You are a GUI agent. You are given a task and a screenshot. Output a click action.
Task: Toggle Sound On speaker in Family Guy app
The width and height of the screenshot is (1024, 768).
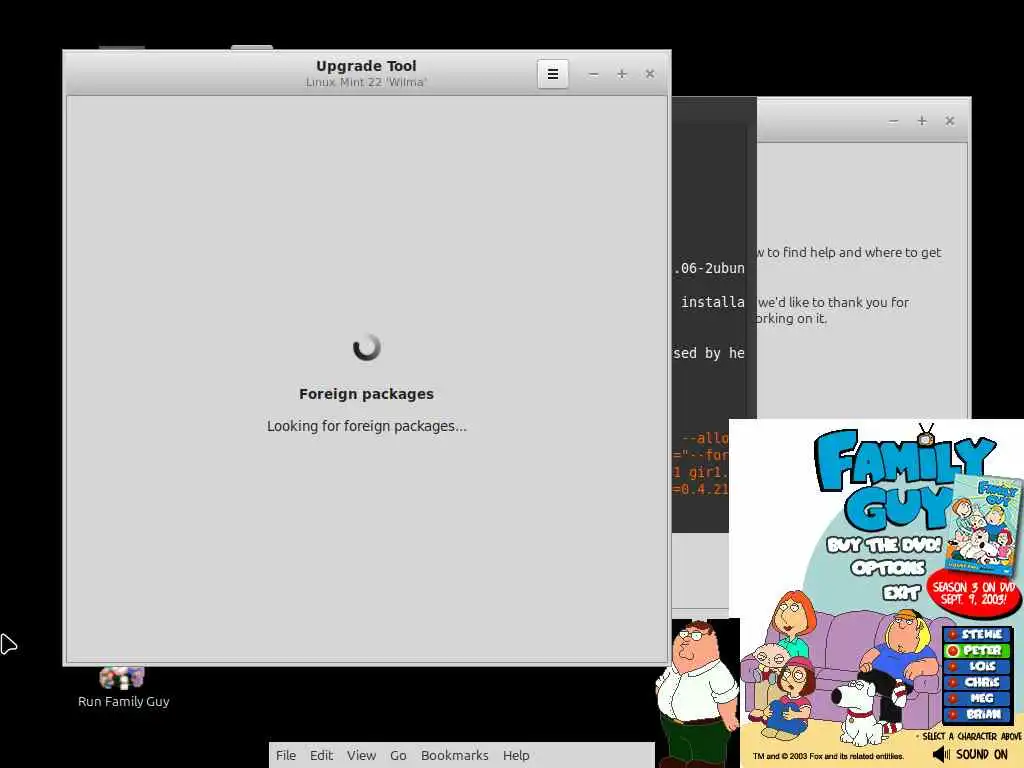pos(970,754)
